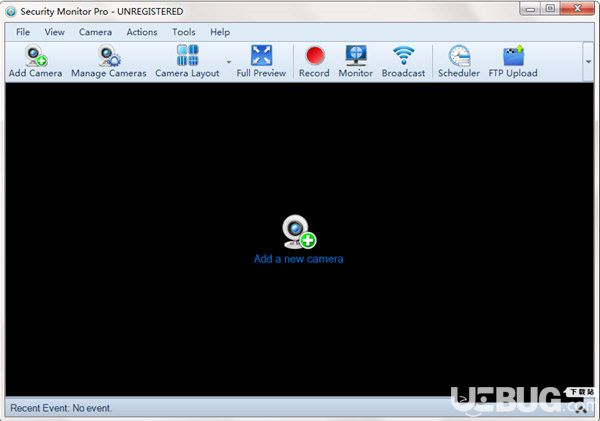Image resolution: width=600 pixels, height=421 pixels.
Task: Click the webcam icon in the preview area
Action: tap(299, 232)
